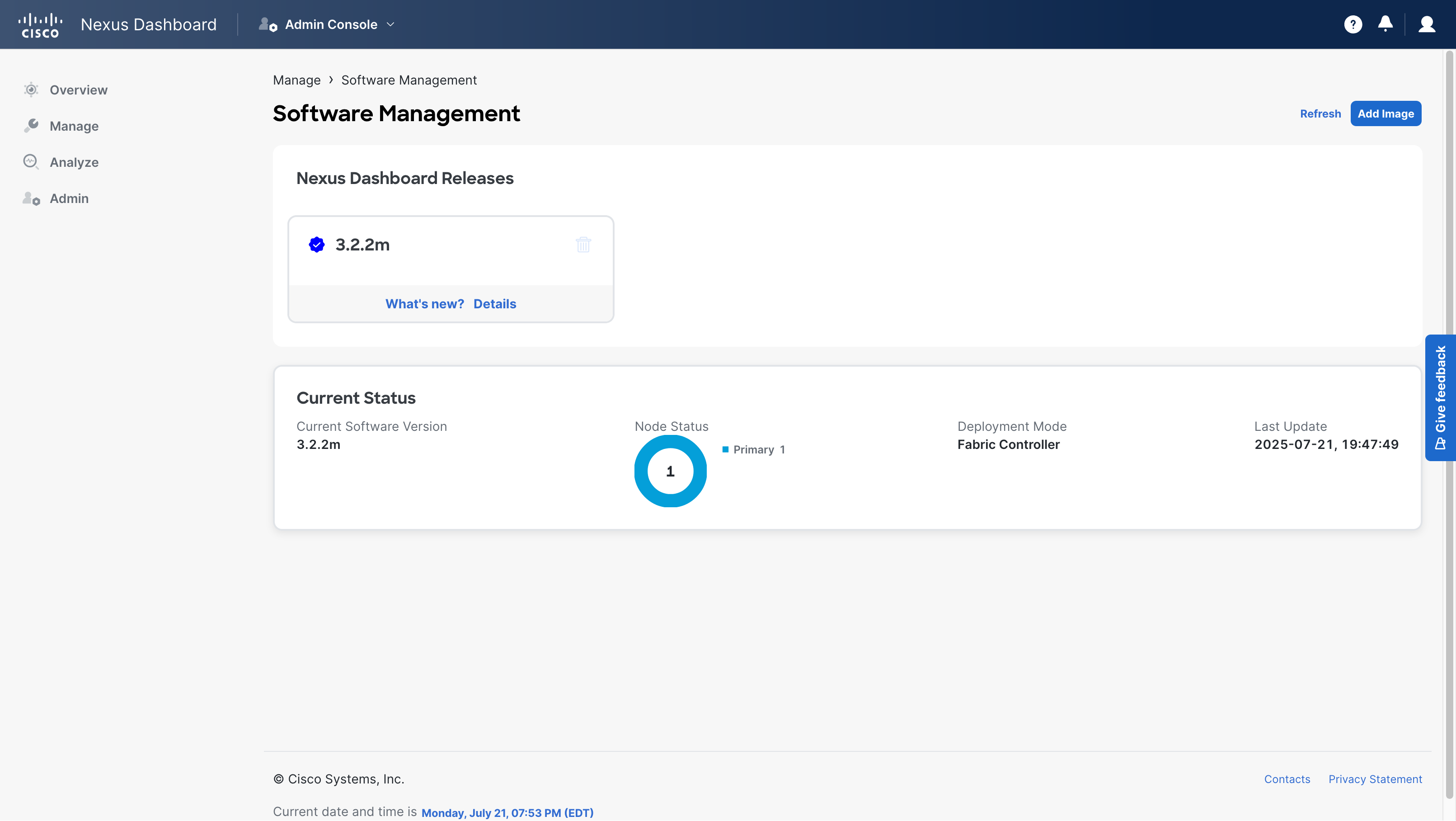Screen dimensions: 1456x821
Task: Click the Privacy Statement footer link
Action: tap(1375, 779)
